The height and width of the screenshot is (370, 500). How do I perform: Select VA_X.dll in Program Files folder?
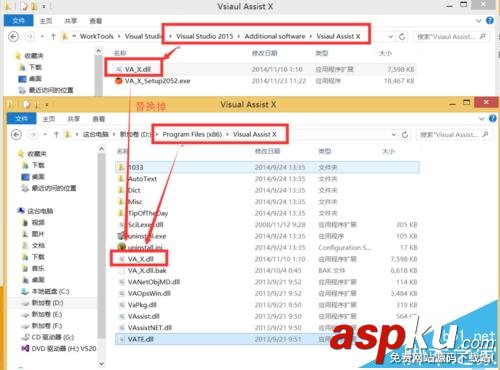(141, 259)
